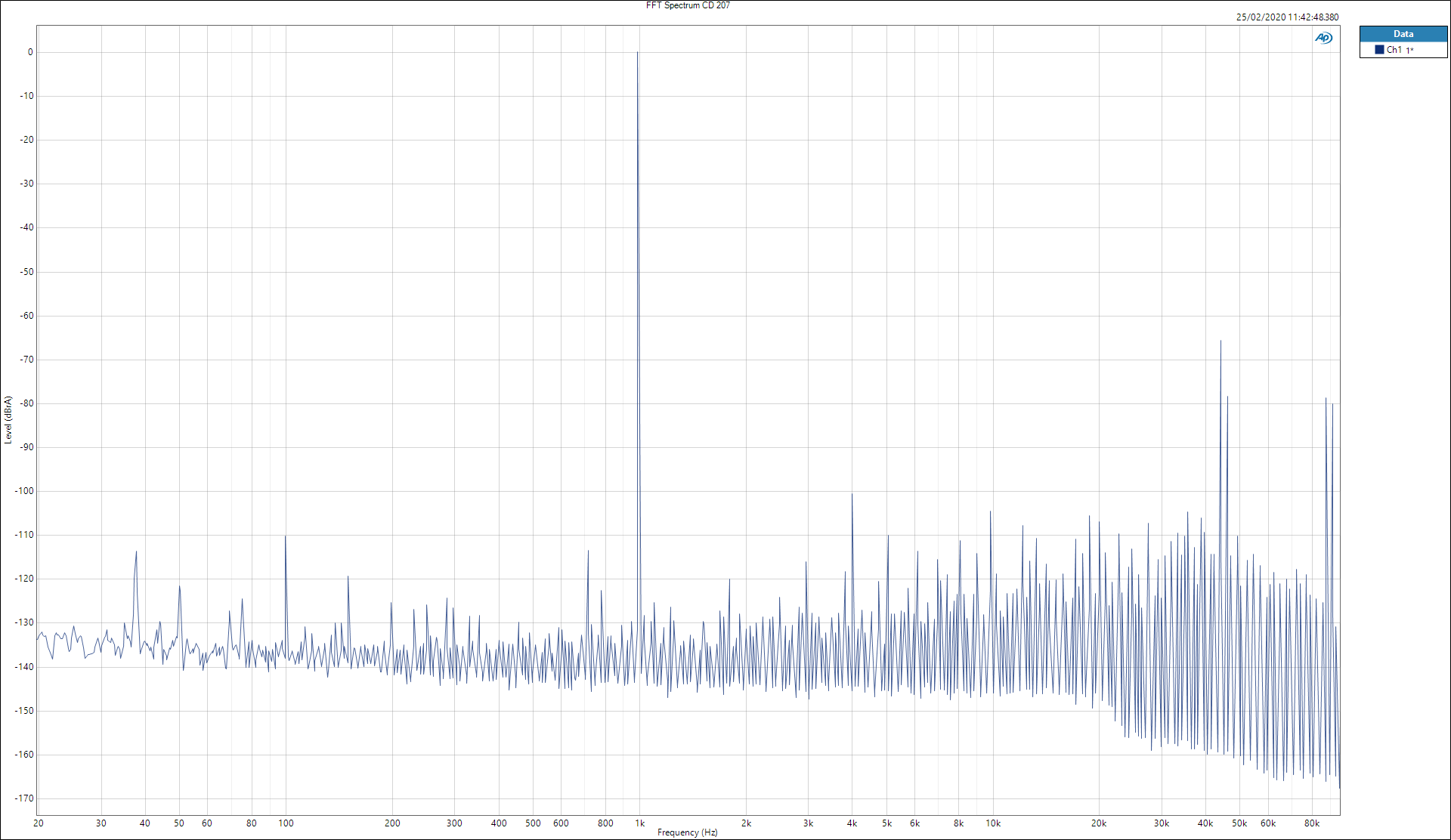Click the -170 Y-axis tick label
Screen dimensions: 1451x840
coord(25,798)
